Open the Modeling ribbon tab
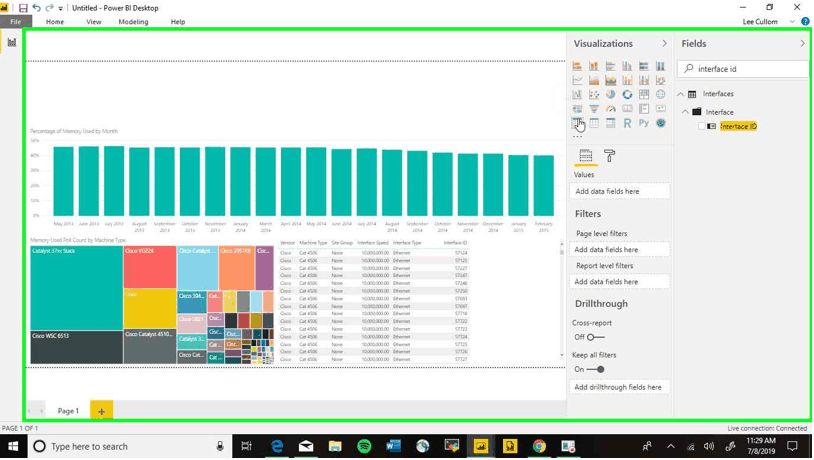 (133, 22)
